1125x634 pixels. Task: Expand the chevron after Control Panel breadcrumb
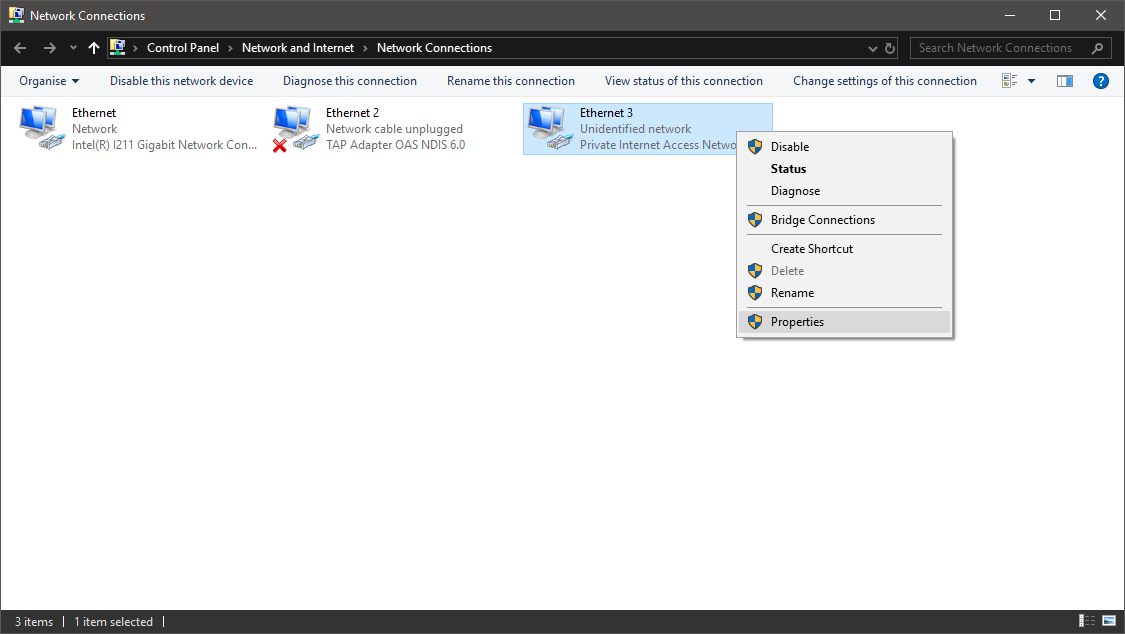pyautogui.click(x=230, y=48)
